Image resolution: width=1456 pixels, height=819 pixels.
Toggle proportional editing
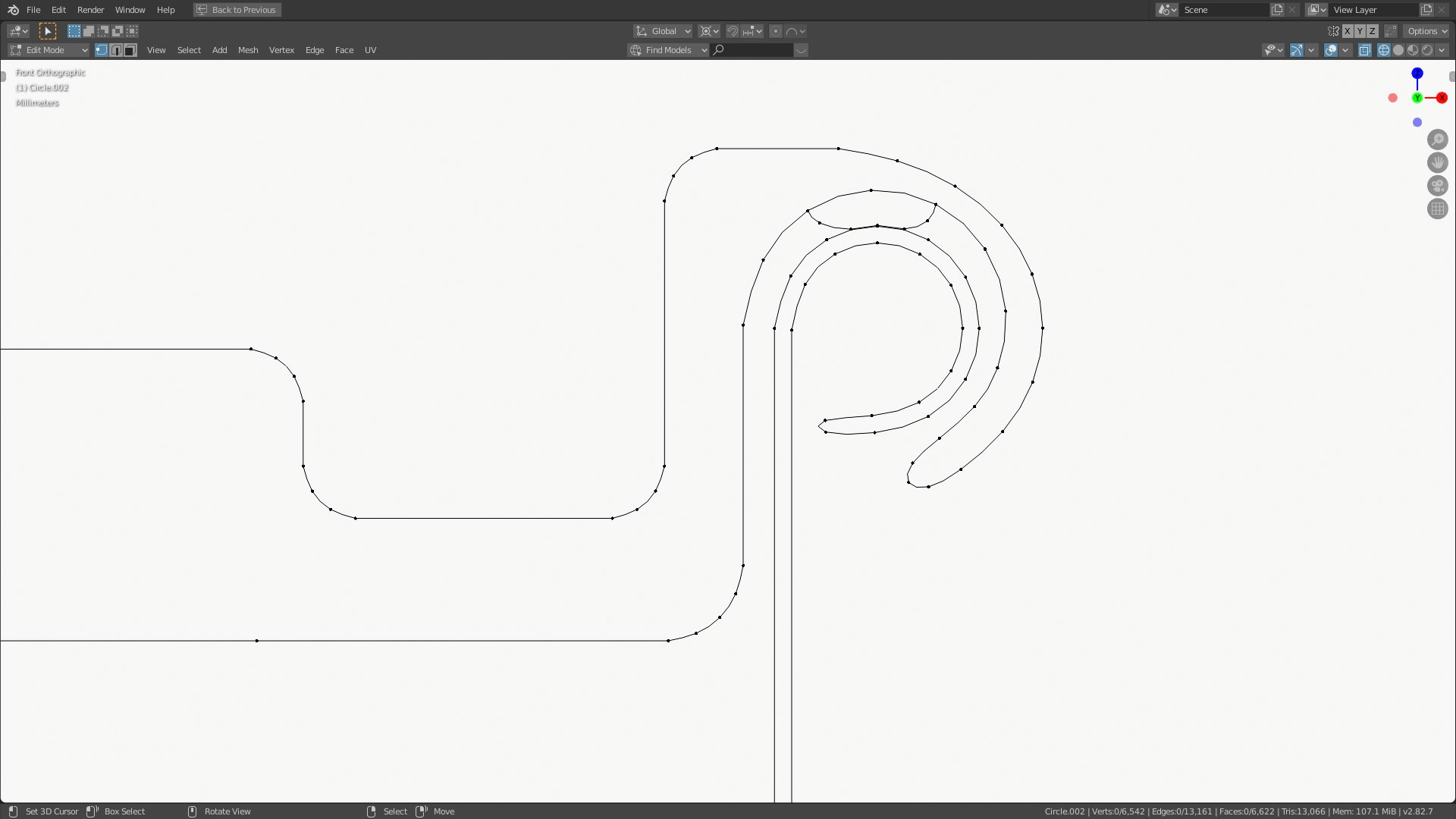tap(776, 31)
